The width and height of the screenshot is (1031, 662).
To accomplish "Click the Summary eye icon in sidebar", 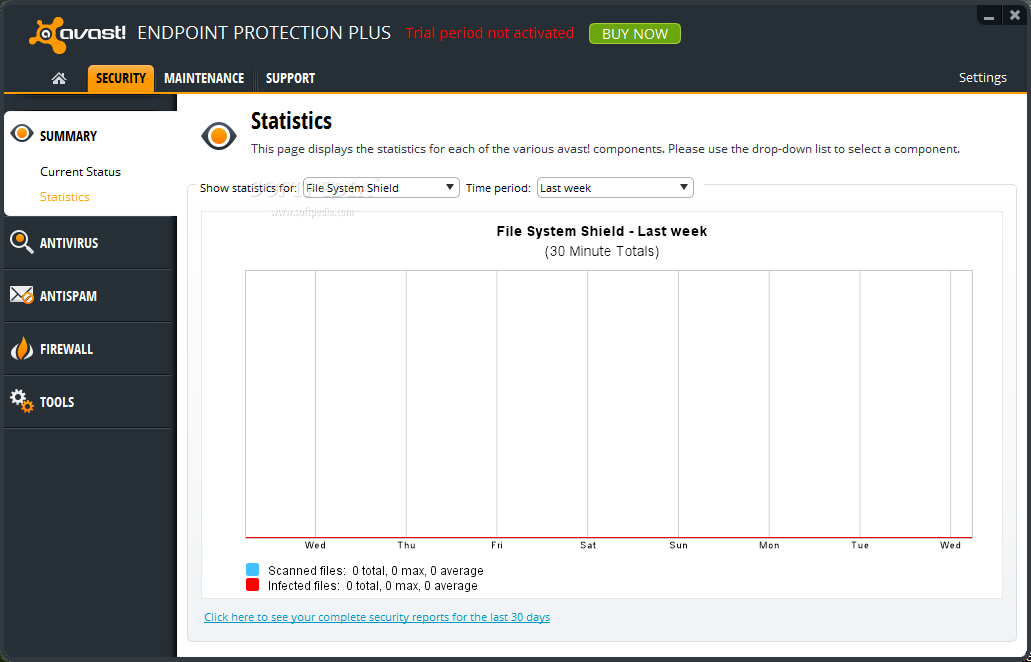I will (22, 133).
